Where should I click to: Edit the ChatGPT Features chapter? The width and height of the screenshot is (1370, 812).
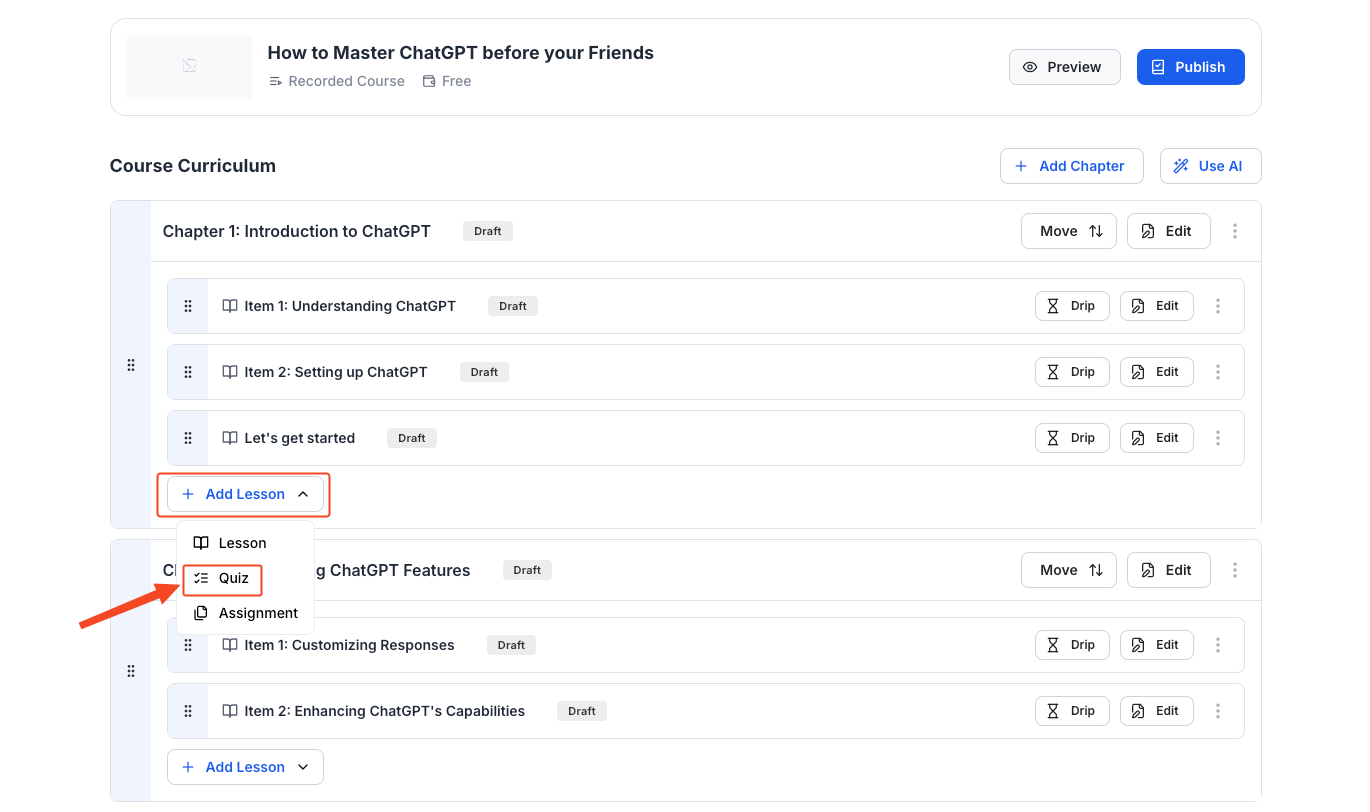1168,570
